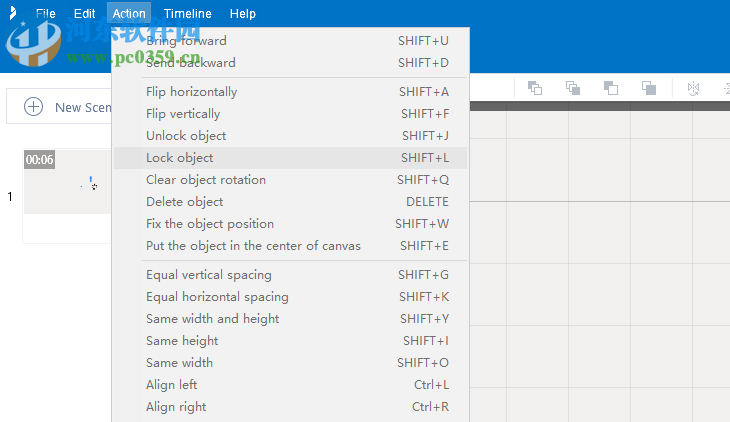This screenshot has width=730, height=422.
Task: Select Equal vertical spacing option
Action: coord(209,275)
